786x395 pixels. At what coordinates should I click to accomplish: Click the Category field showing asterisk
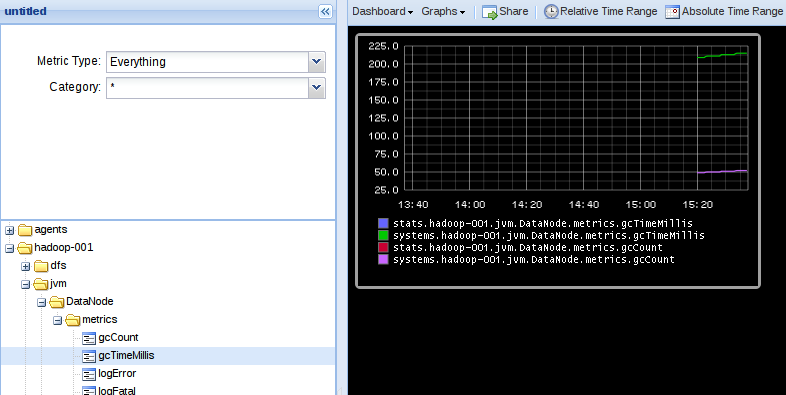click(208, 88)
